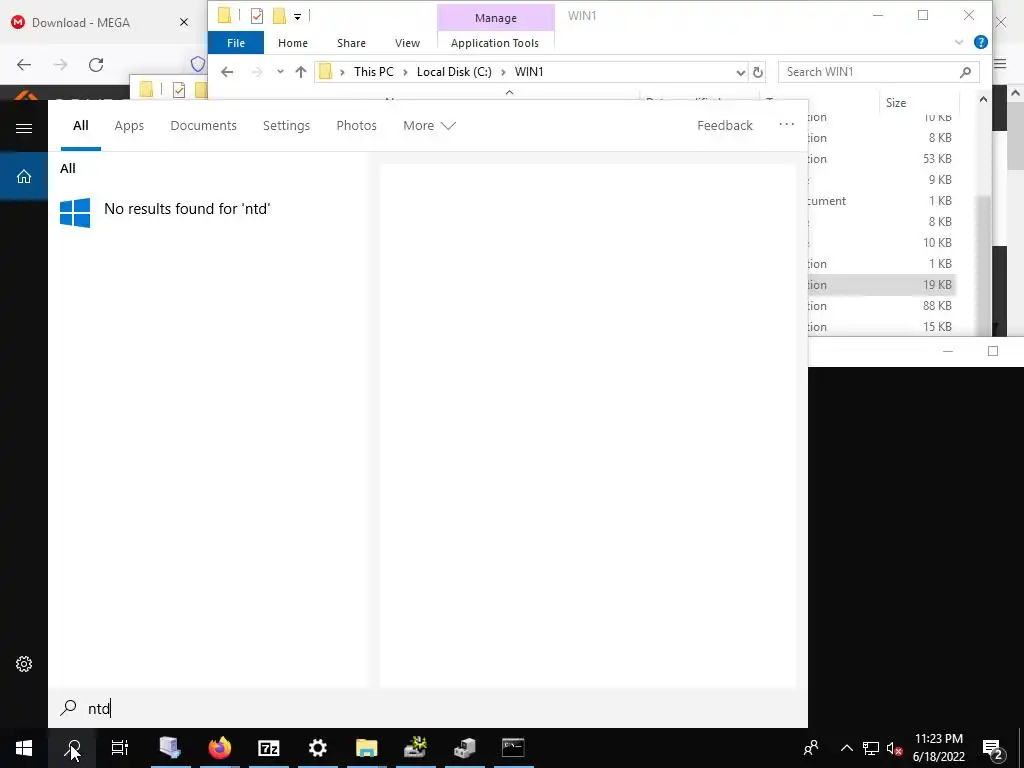Screen dimensions: 1024x768
Task: Click the Properties quick access toolbar icon
Action: coord(257,16)
